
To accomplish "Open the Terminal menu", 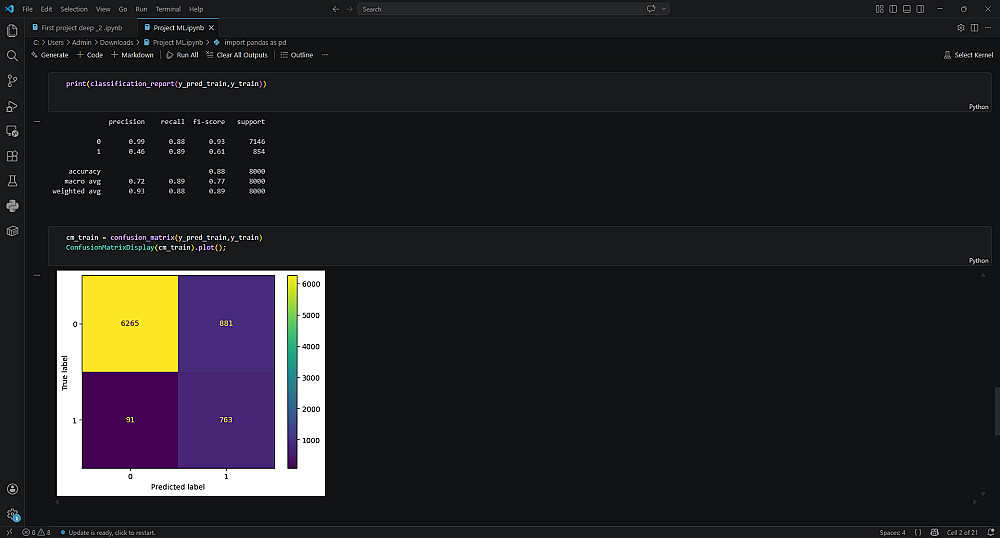I will (168, 9).
